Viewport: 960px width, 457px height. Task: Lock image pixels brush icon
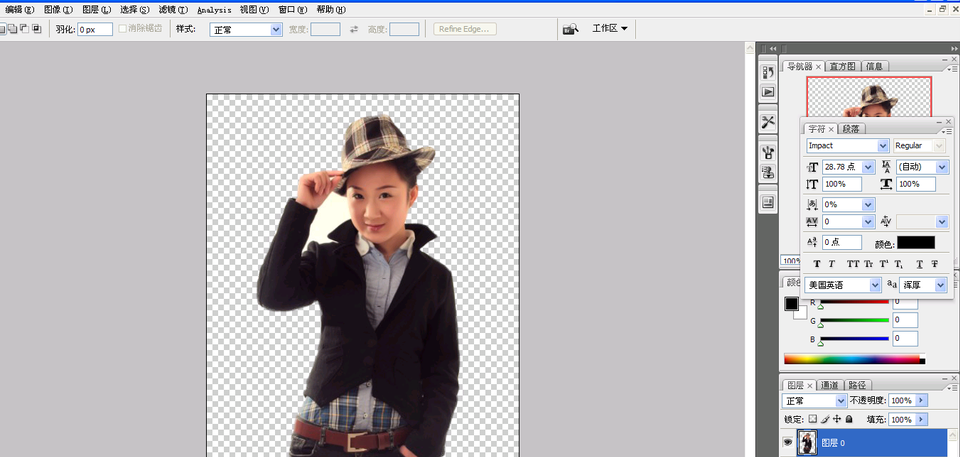825,420
